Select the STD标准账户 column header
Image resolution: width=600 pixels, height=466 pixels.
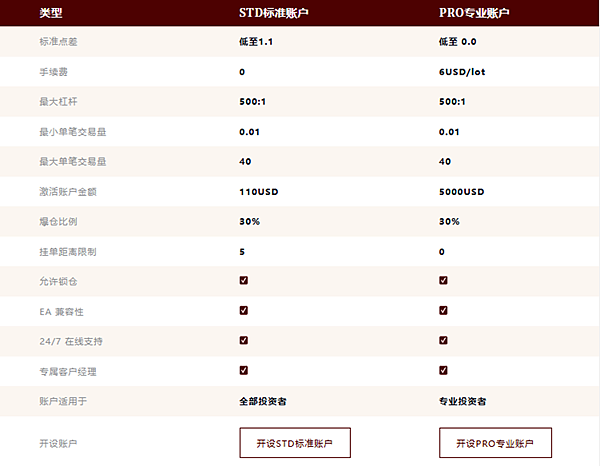tap(274, 13)
